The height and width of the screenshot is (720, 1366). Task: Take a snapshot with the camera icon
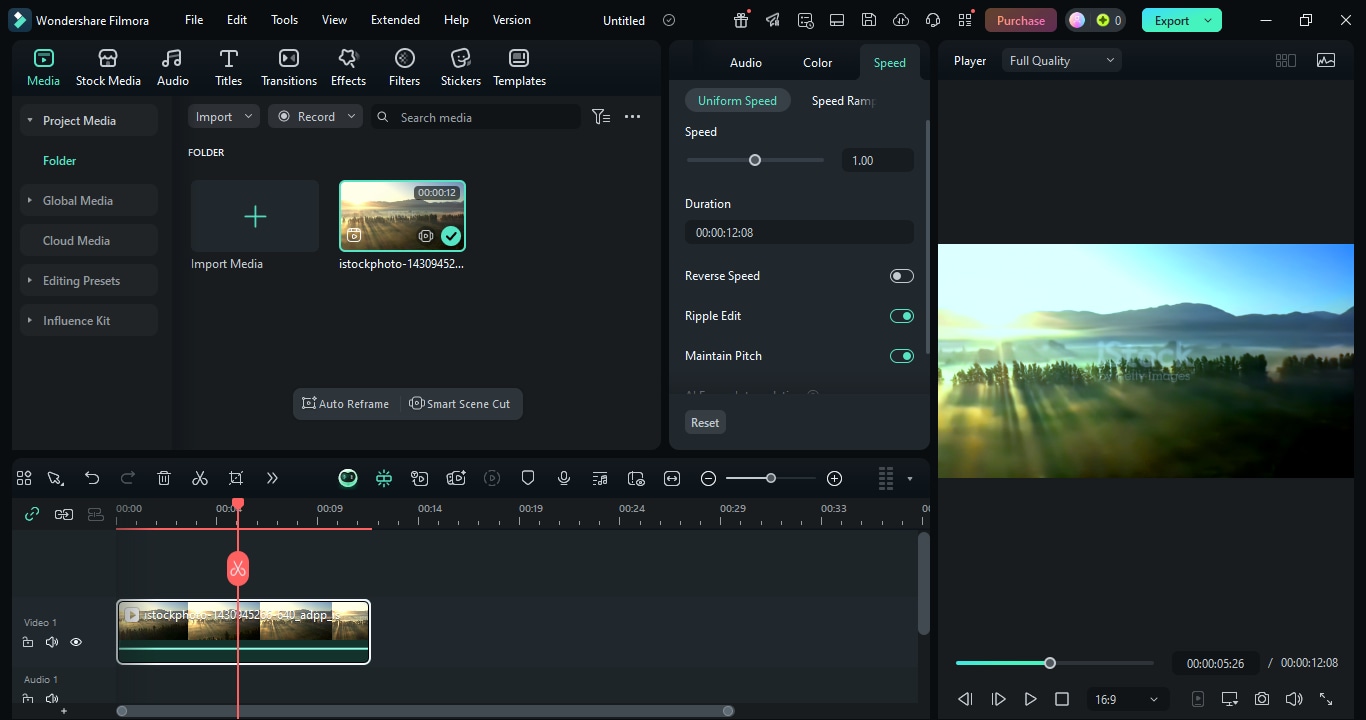click(x=1262, y=699)
